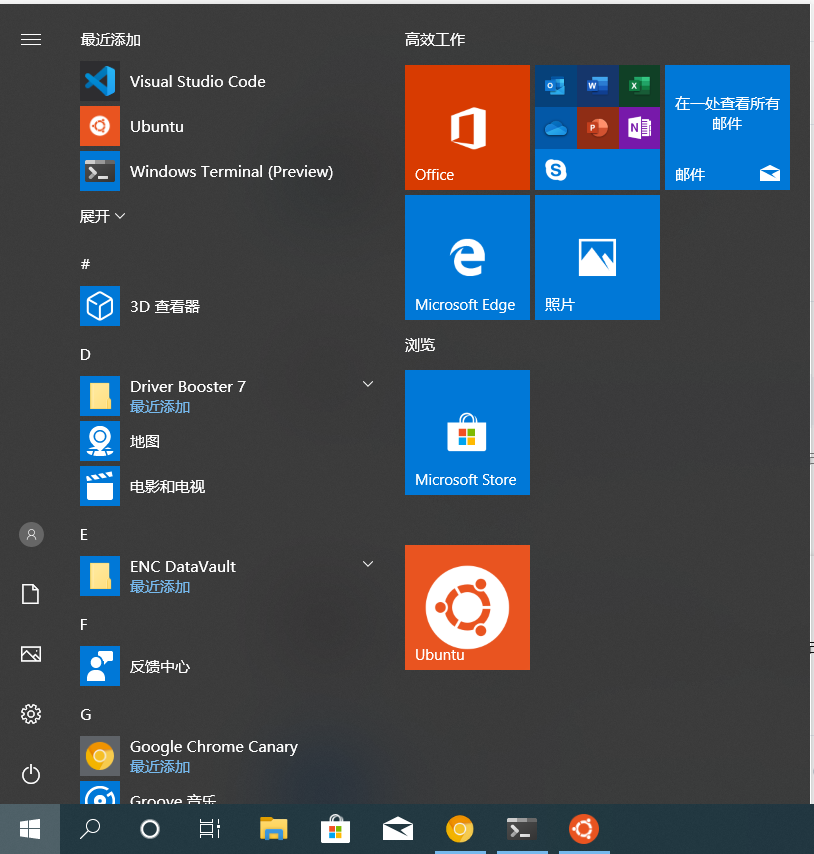The height and width of the screenshot is (854, 814).
Task: Open the Excel icon in the tile group
Action: coord(639,86)
